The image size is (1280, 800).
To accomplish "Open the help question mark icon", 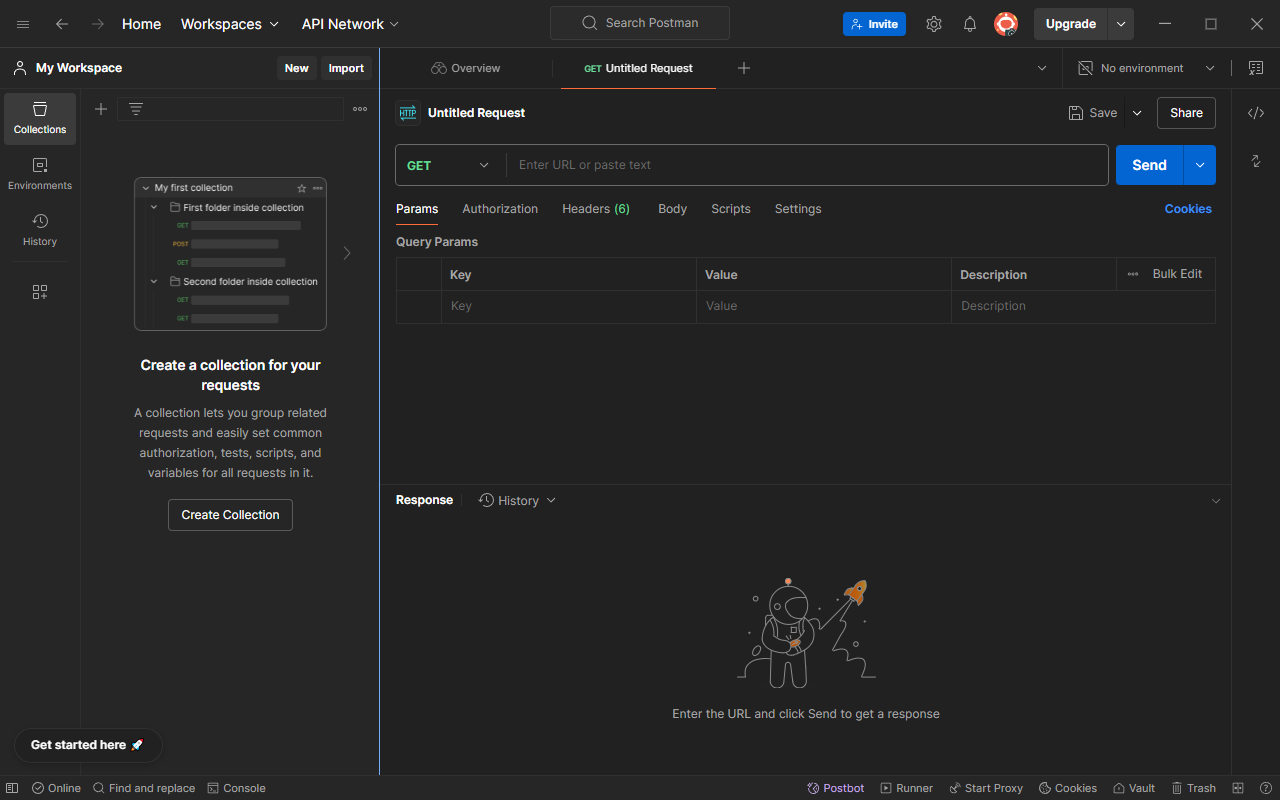I will pyautogui.click(x=1265, y=788).
